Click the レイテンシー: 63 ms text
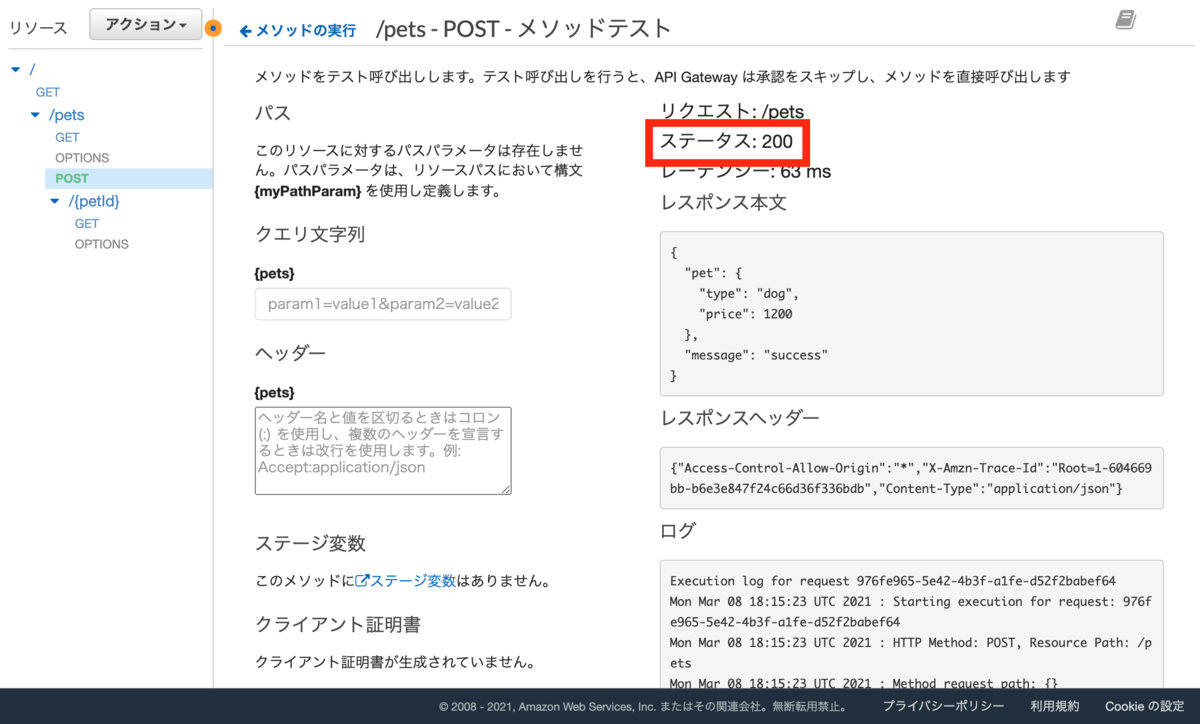 point(746,172)
